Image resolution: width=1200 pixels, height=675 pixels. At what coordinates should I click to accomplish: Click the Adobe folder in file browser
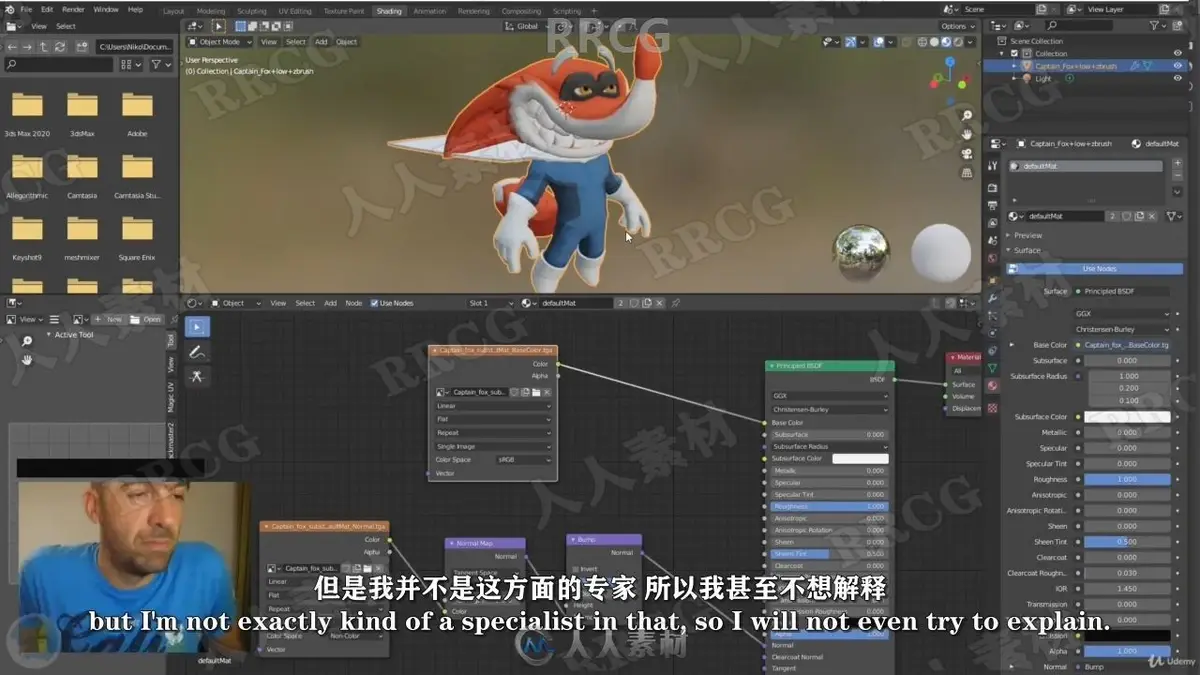click(137, 111)
